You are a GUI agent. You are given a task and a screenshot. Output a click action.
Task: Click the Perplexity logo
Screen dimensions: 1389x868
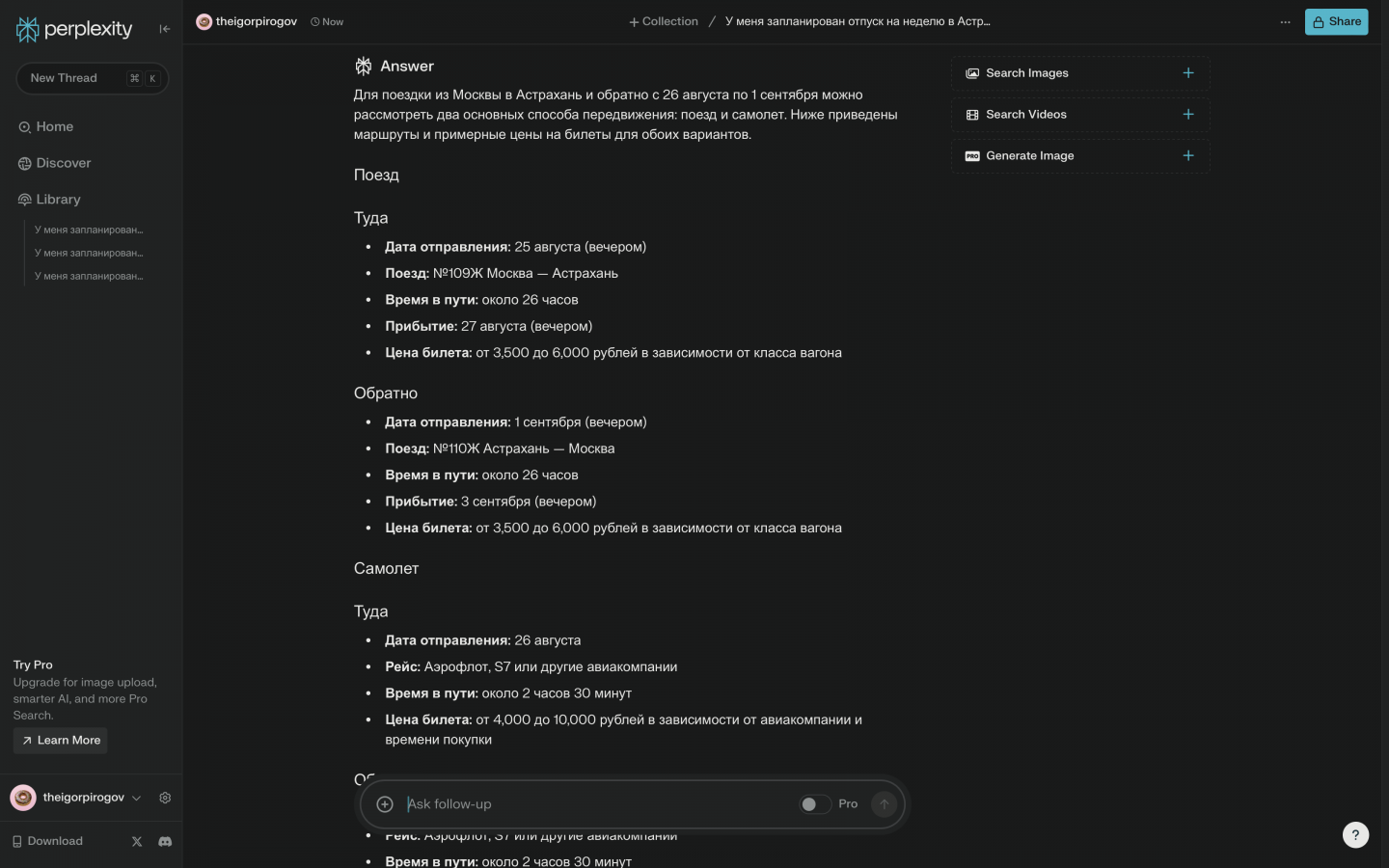tap(74, 29)
